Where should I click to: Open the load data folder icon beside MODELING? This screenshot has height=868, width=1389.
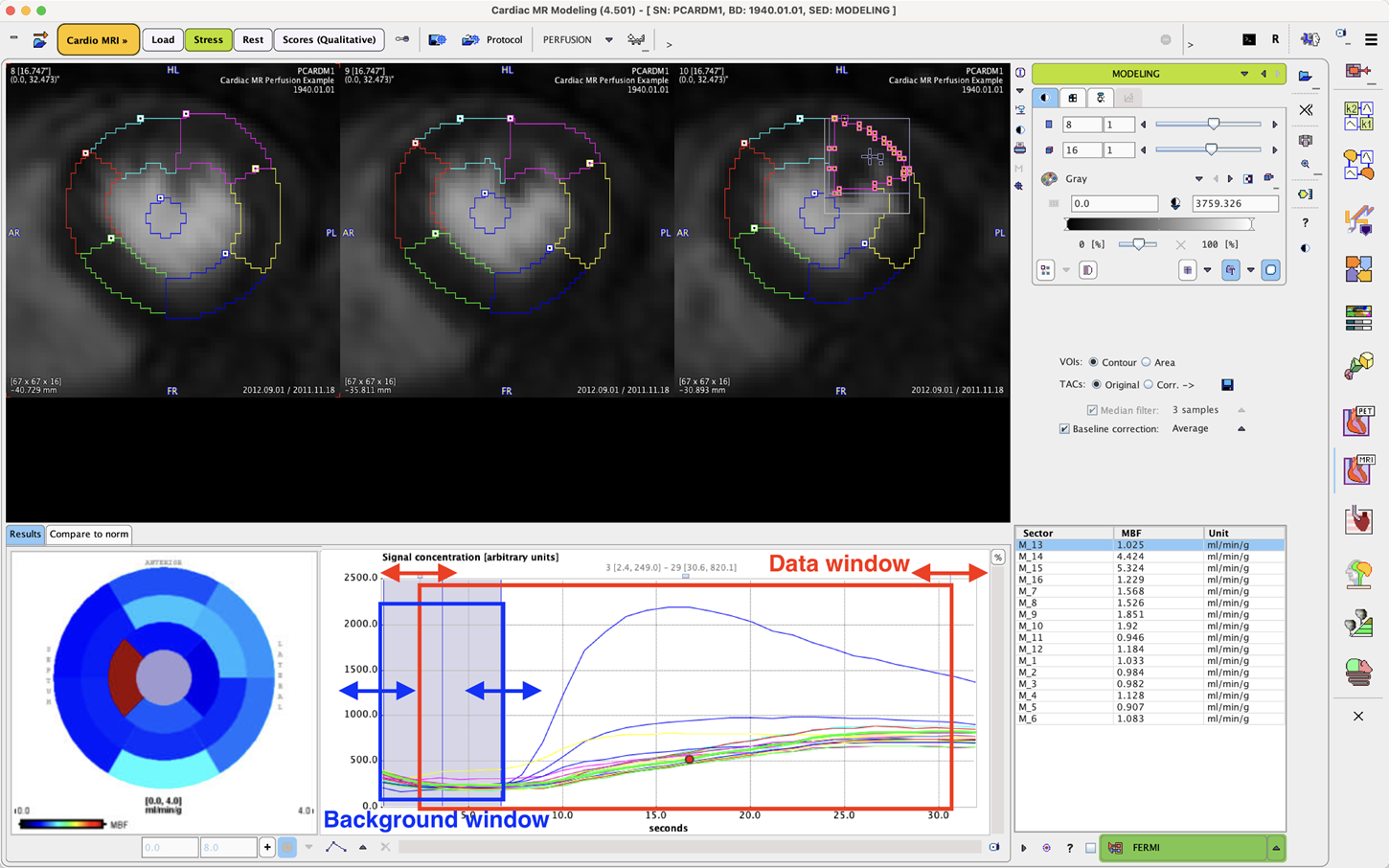coord(1306,76)
